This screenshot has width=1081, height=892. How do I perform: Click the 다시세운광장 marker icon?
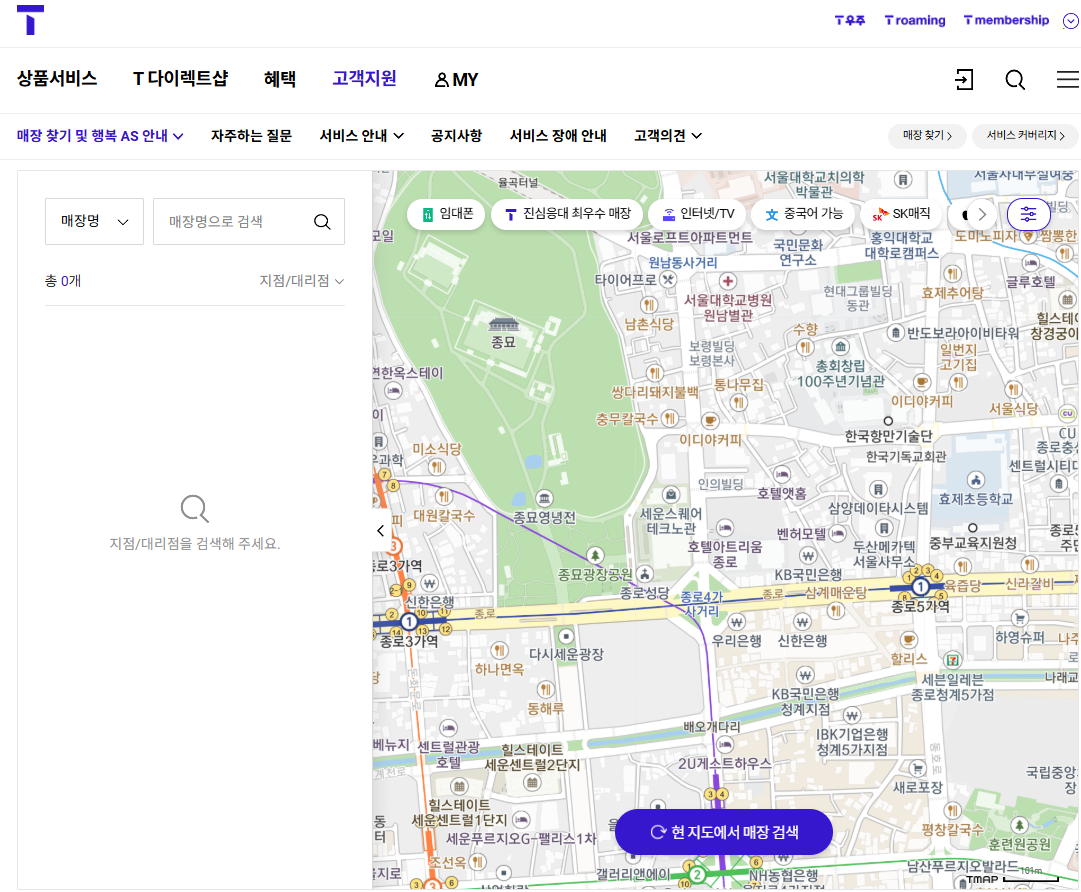click(566, 636)
